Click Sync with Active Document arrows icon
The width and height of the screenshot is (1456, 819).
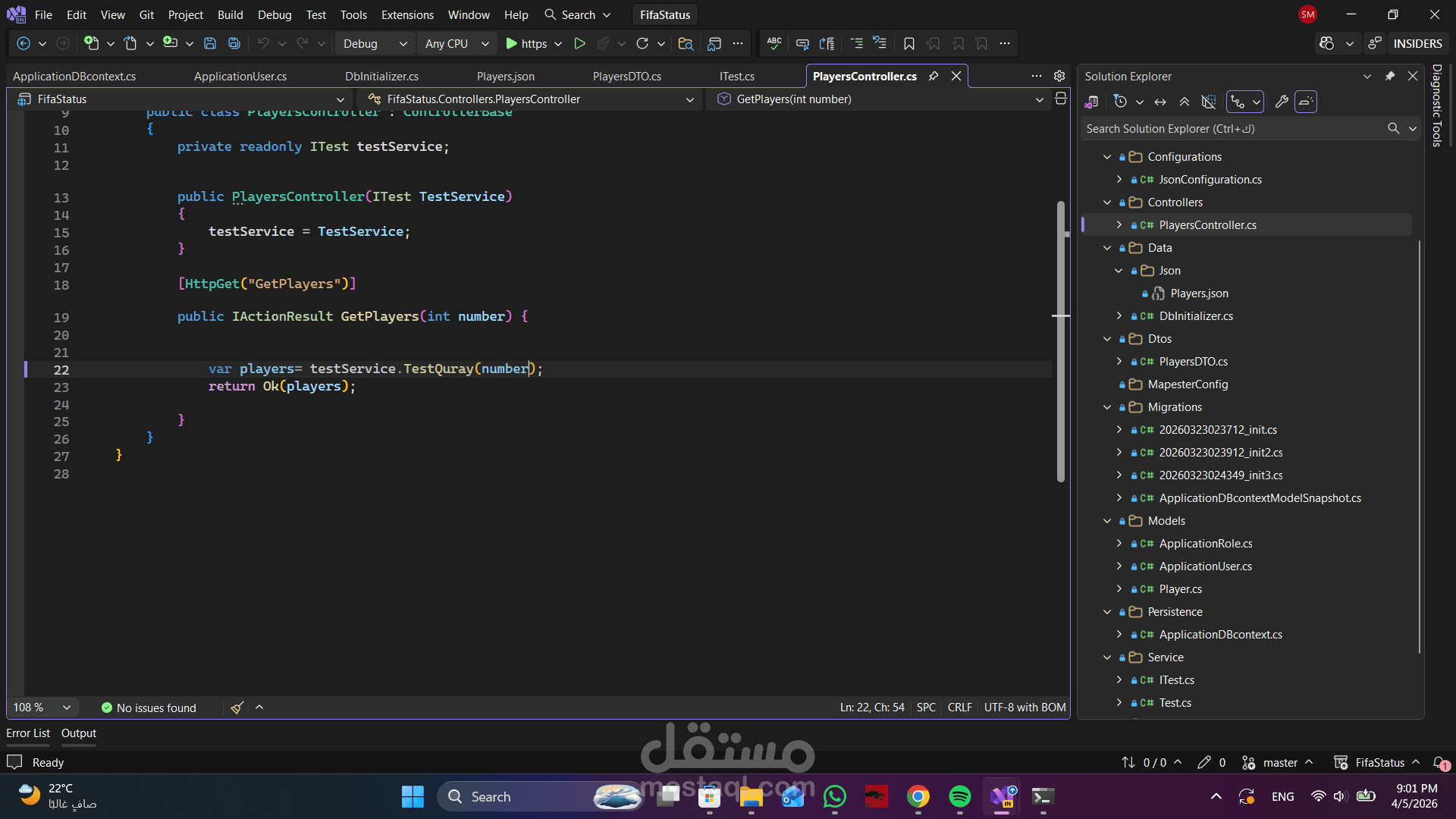(x=1160, y=102)
